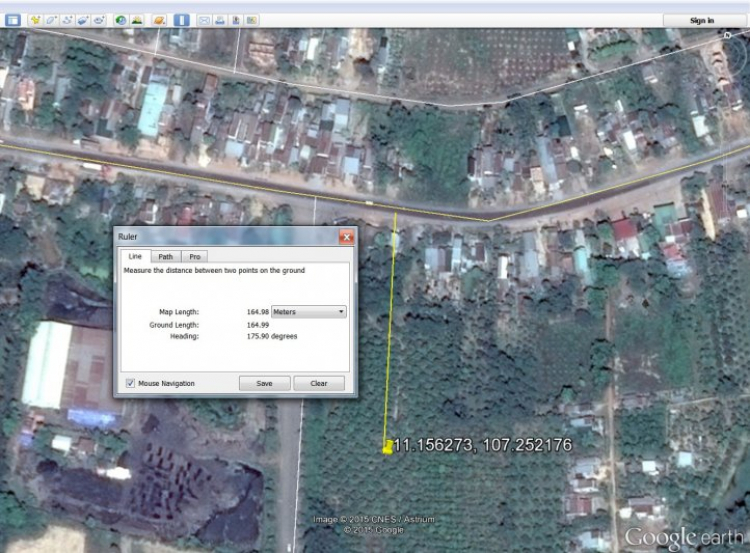Open the Meters units dropdown
This screenshot has width=750, height=553.
[309, 312]
